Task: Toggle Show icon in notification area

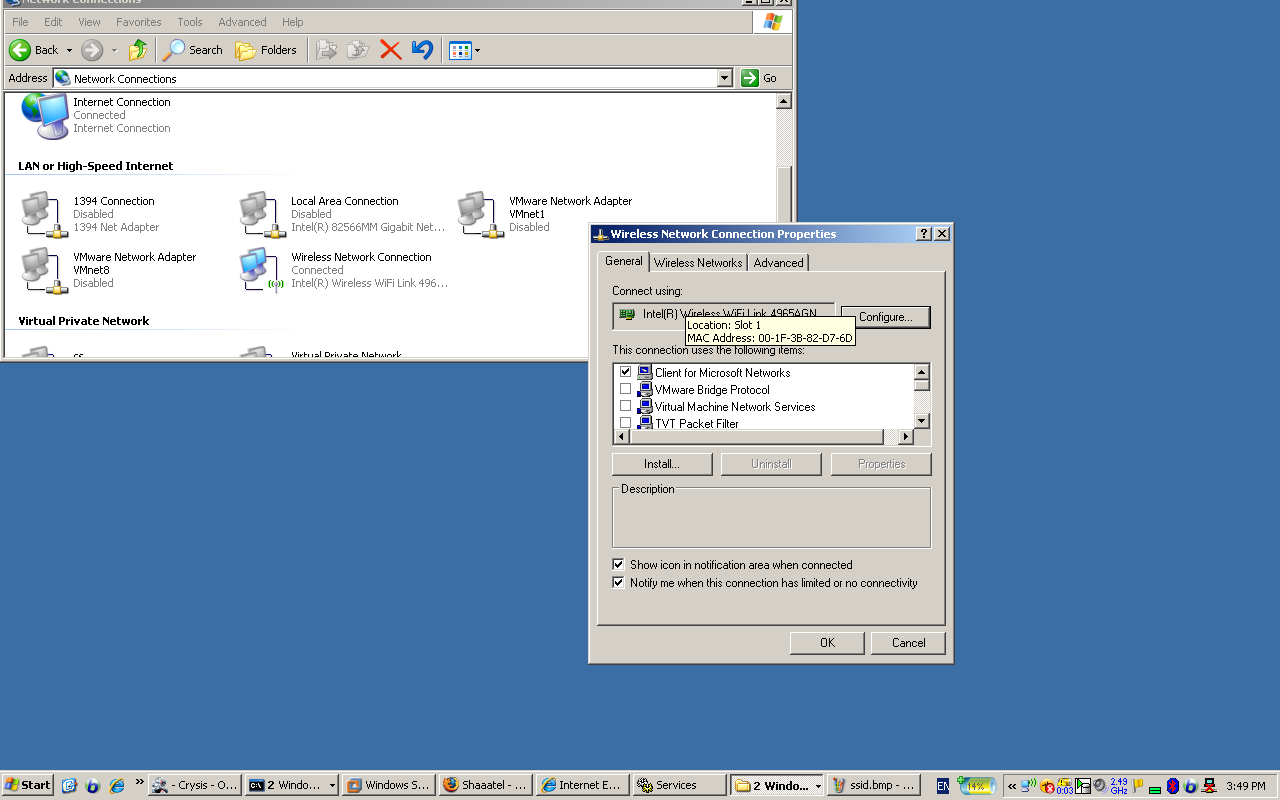Action: pyautogui.click(x=618, y=565)
